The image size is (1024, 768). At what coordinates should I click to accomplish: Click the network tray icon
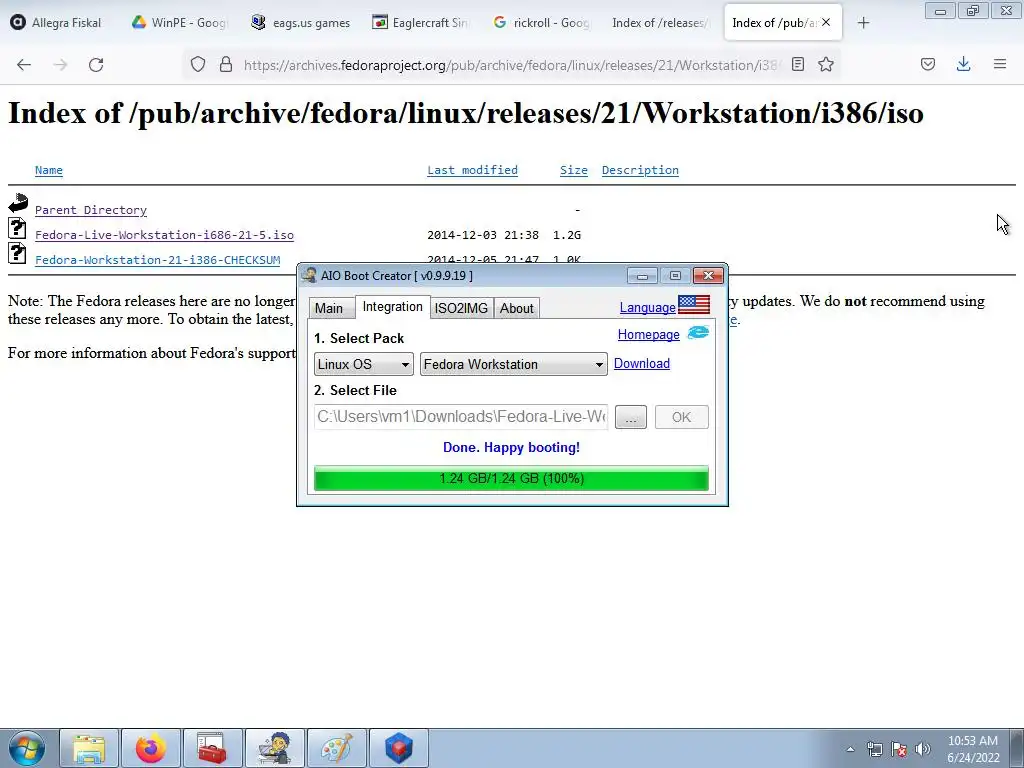pyautogui.click(x=874, y=750)
